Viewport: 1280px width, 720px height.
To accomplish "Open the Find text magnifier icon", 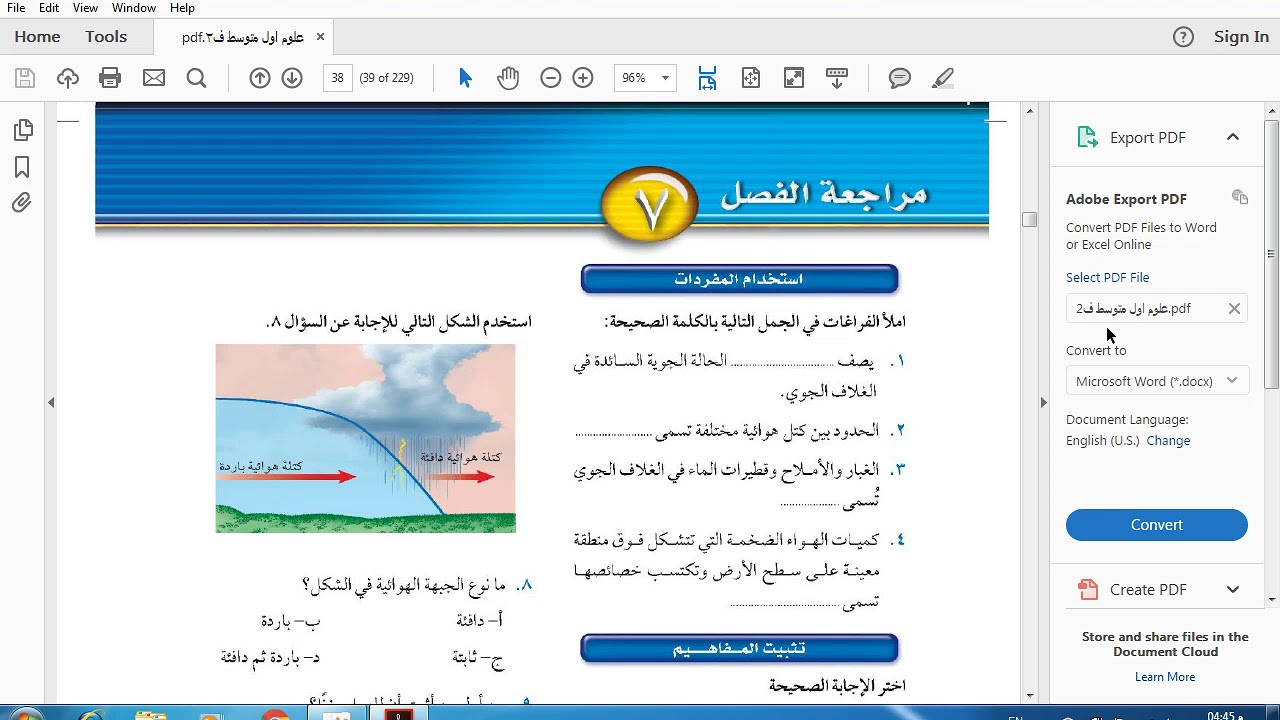I will (x=196, y=78).
